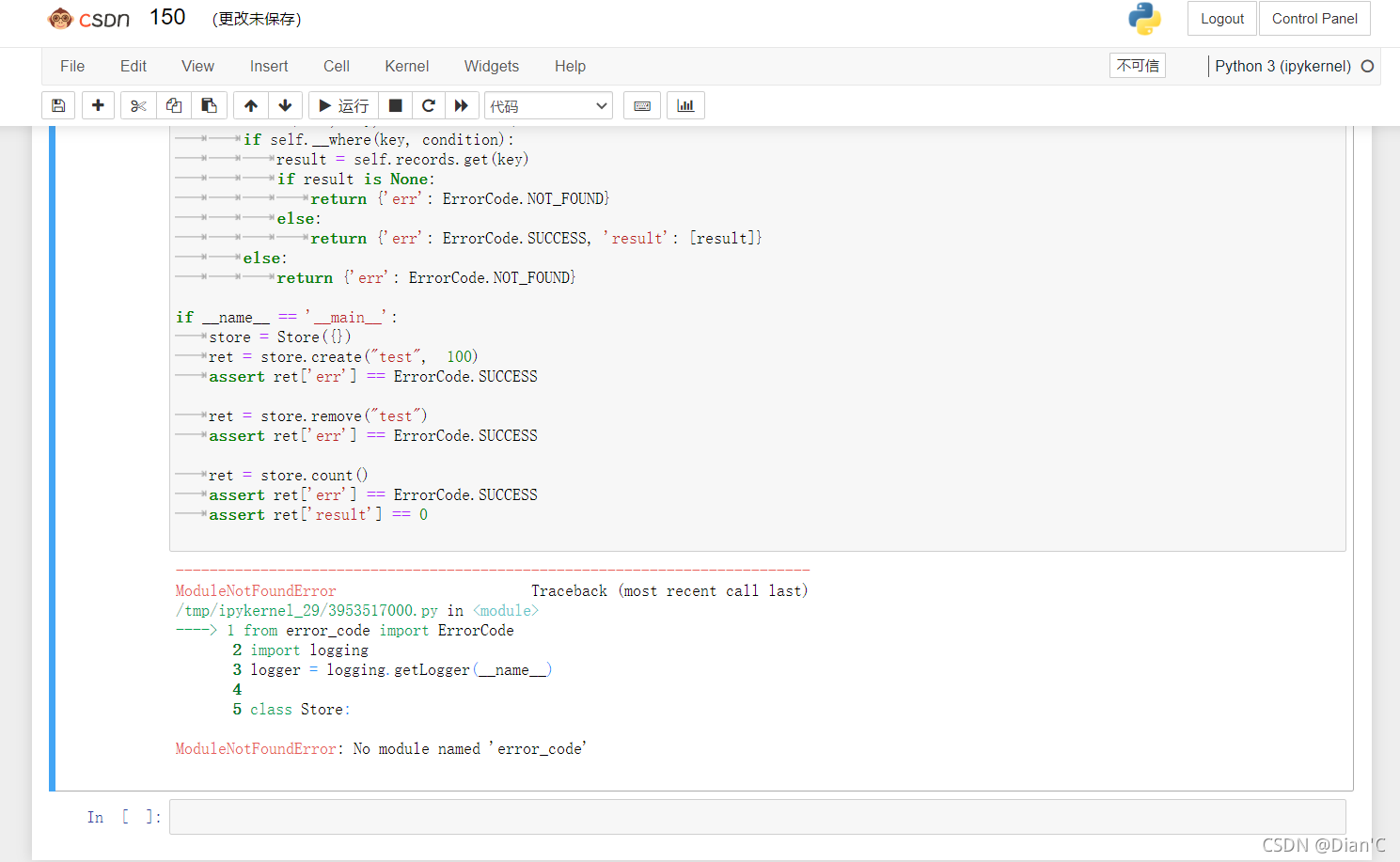
Task: Copy selected cells icon
Action: tap(174, 105)
